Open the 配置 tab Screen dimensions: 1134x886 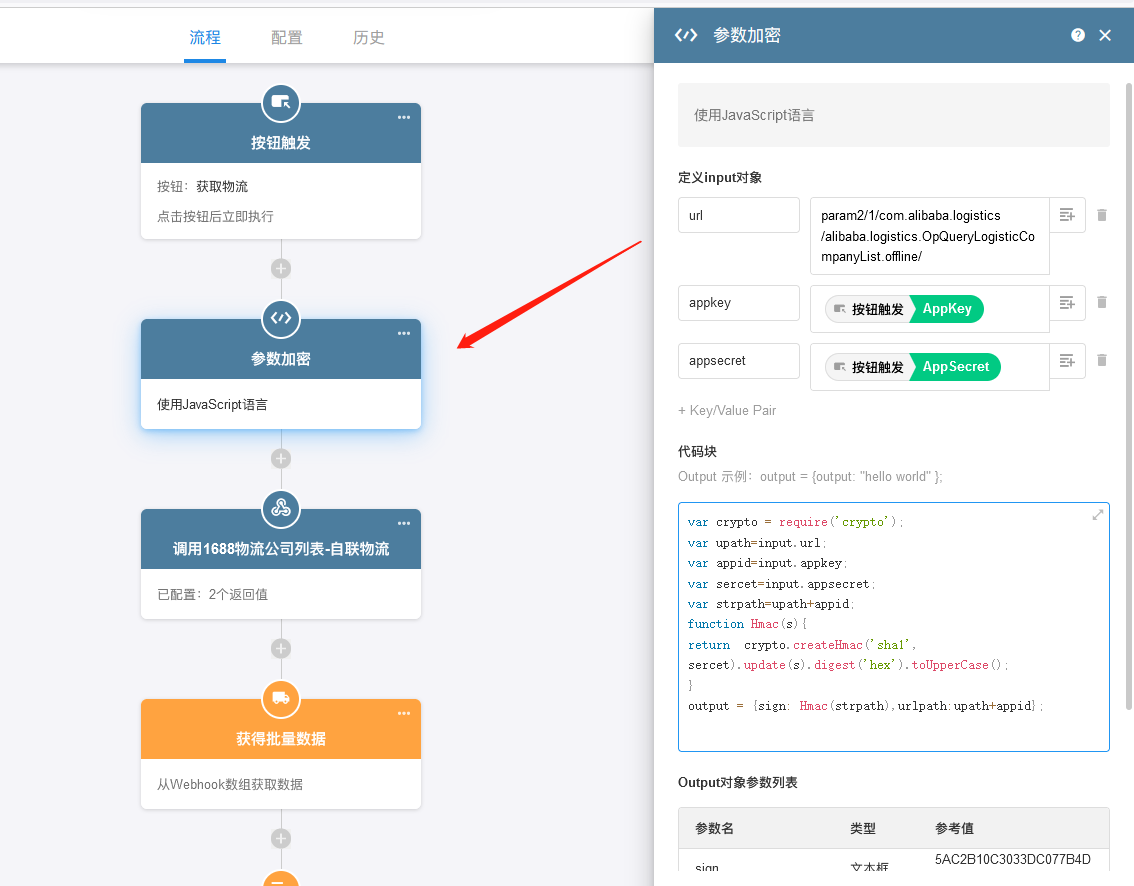coord(286,38)
